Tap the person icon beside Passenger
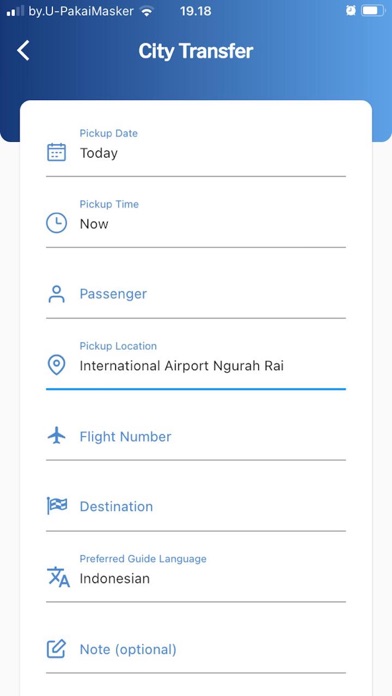This screenshot has width=392, height=696. (x=56, y=294)
